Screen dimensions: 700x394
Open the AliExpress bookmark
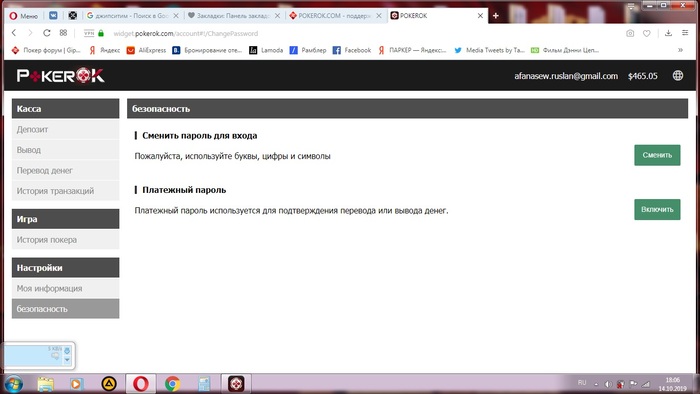point(146,50)
